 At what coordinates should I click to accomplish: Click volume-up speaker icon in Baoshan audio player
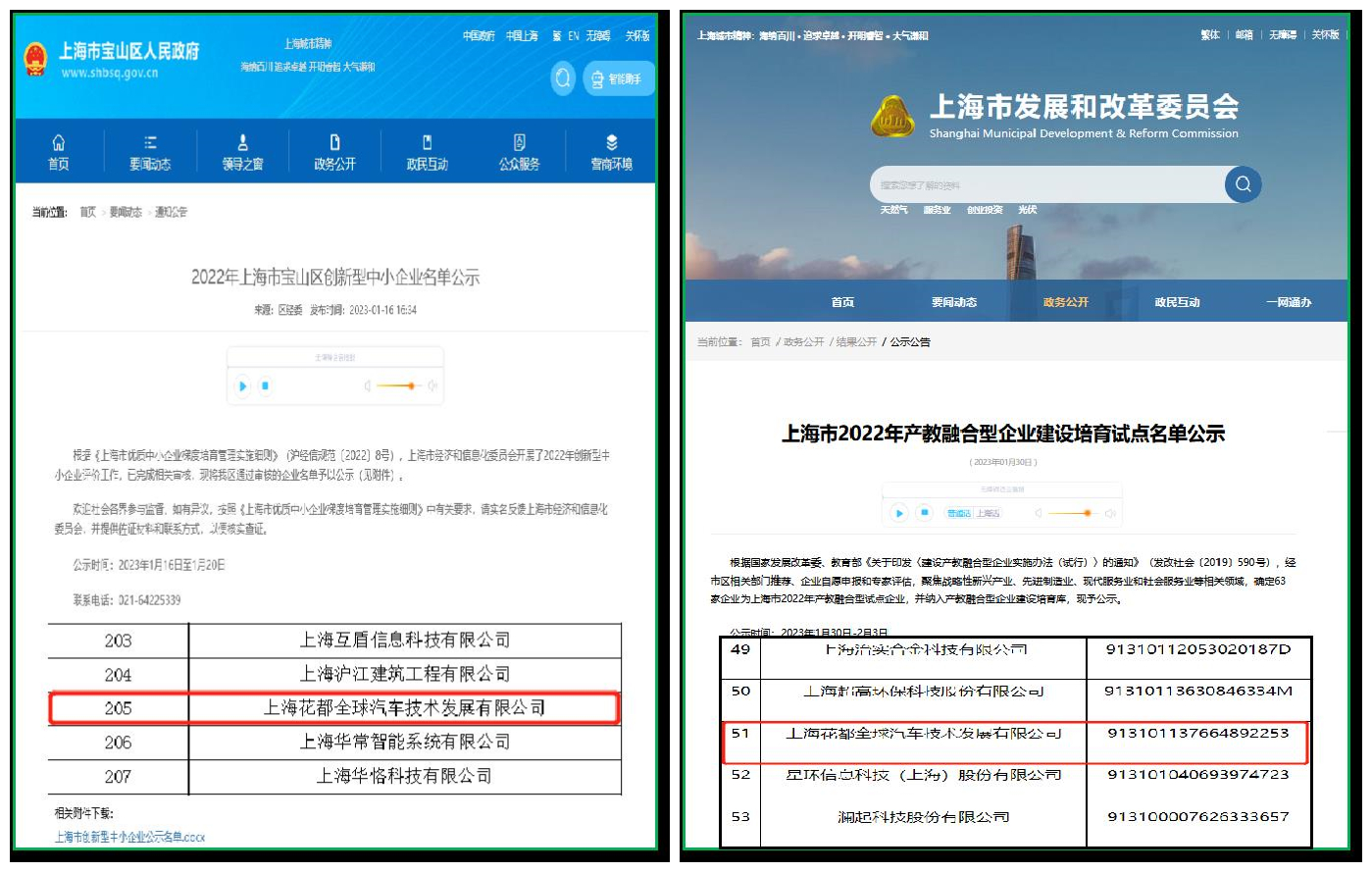point(432,386)
